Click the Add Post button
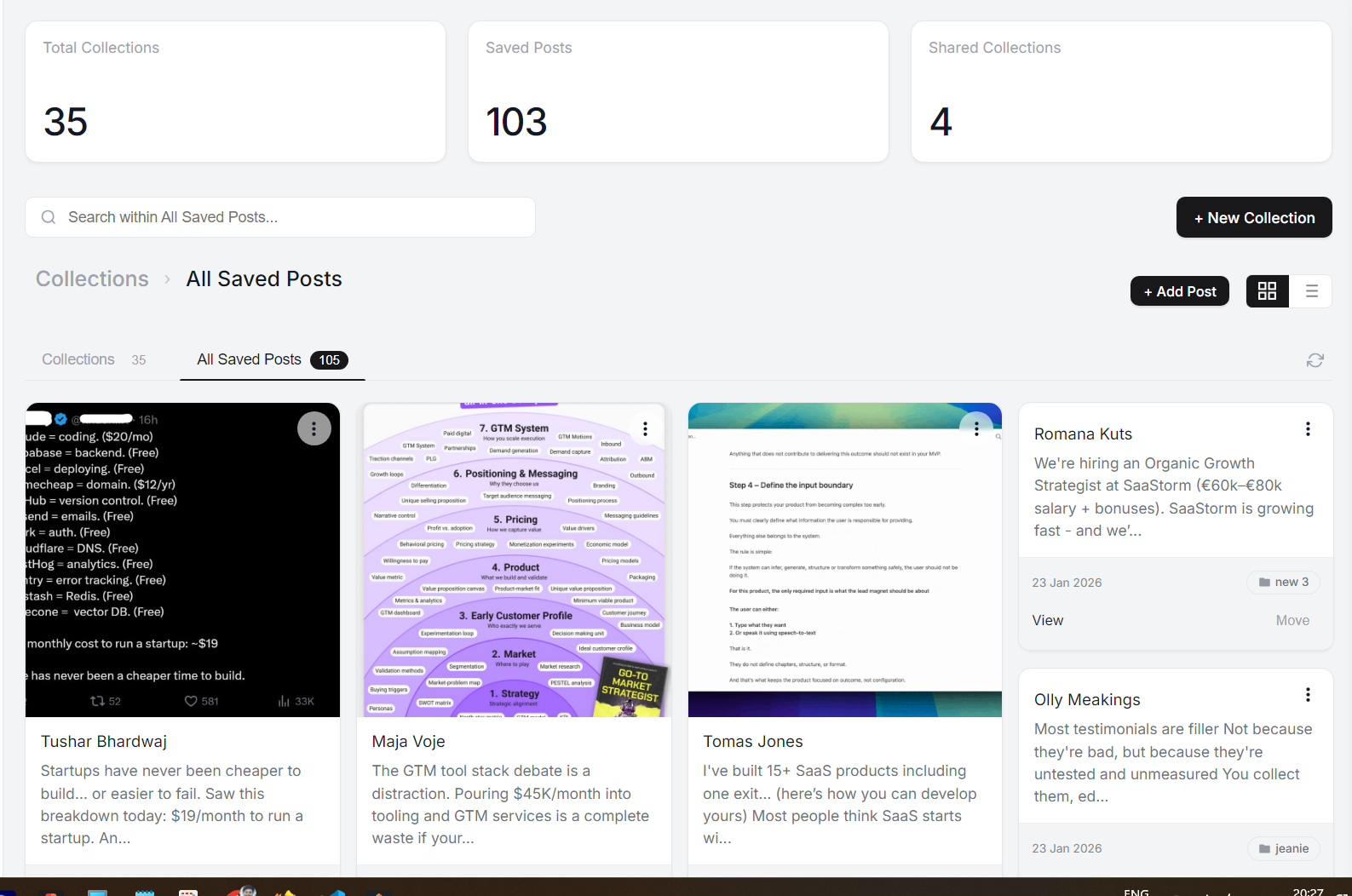The image size is (1352, 896). [x=1179, y=291]
